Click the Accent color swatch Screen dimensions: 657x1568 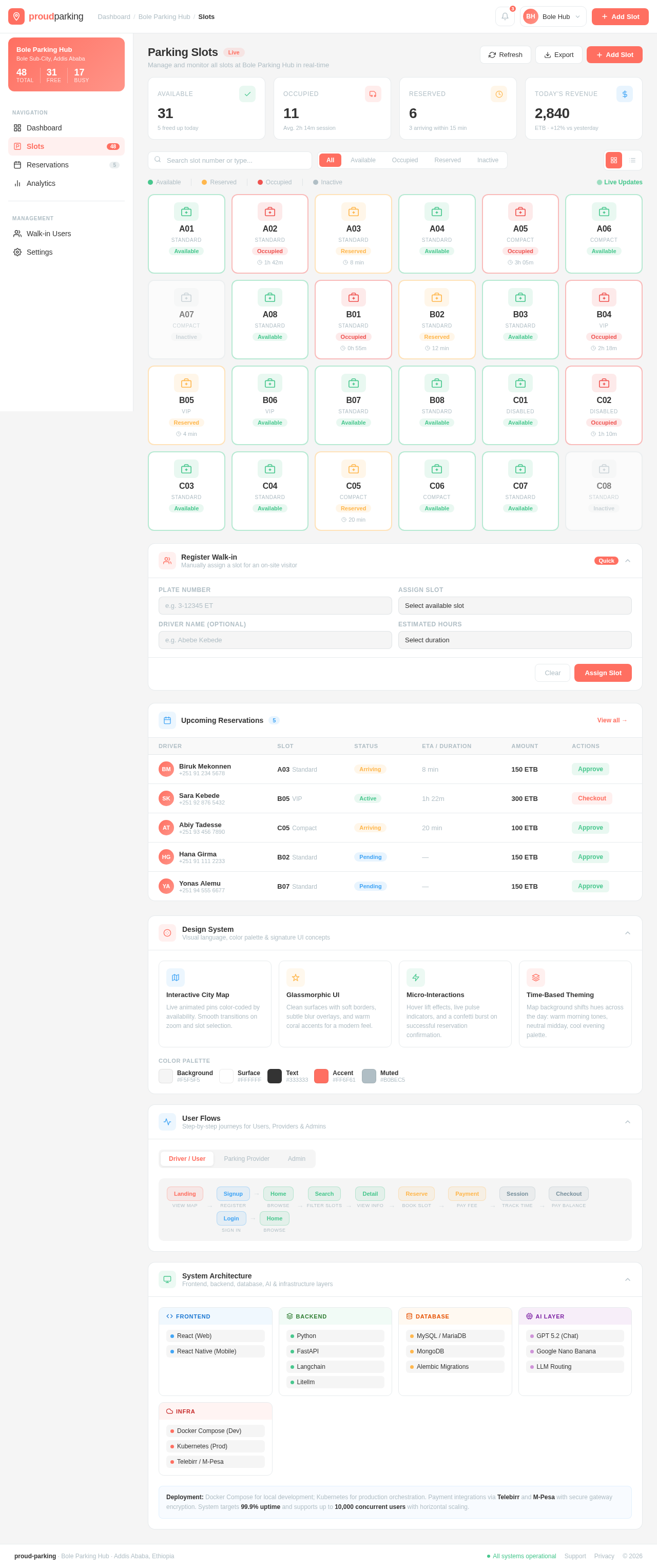pyautogui.click(x=321, y=1076)
